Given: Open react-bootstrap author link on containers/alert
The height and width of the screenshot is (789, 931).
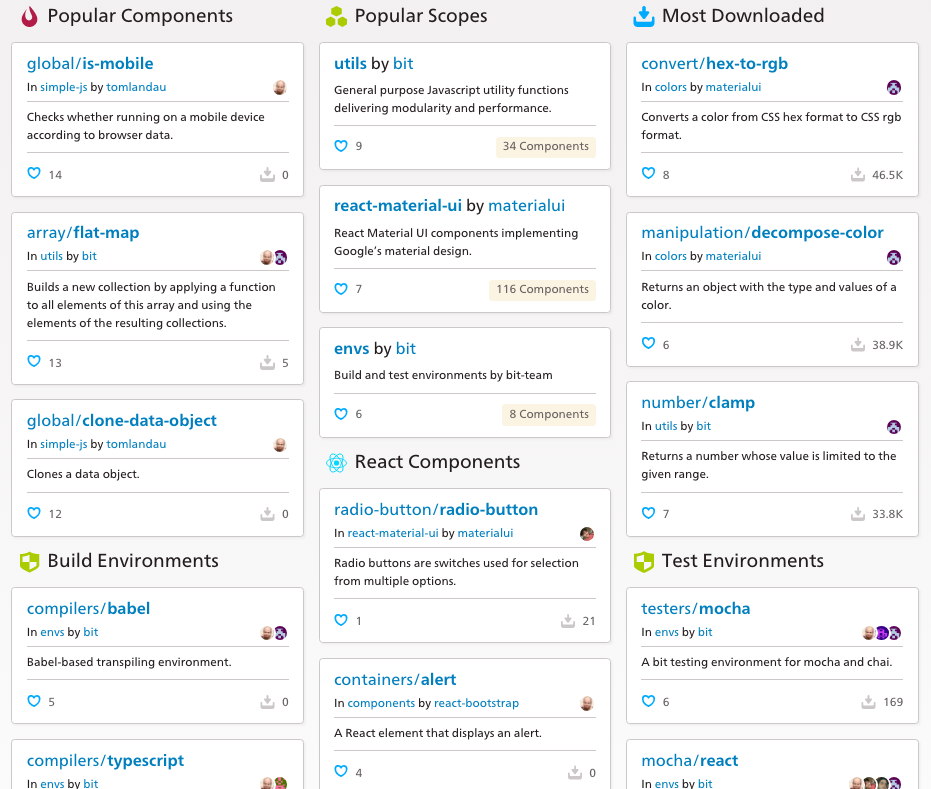Looking at the screenshot, I should point(476,703).
